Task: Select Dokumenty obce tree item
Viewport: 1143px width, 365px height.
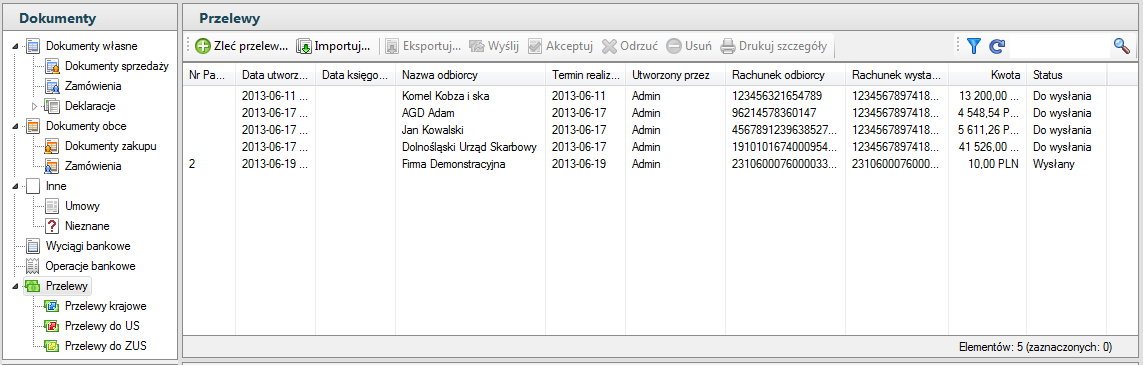Action: click(85, 126)
